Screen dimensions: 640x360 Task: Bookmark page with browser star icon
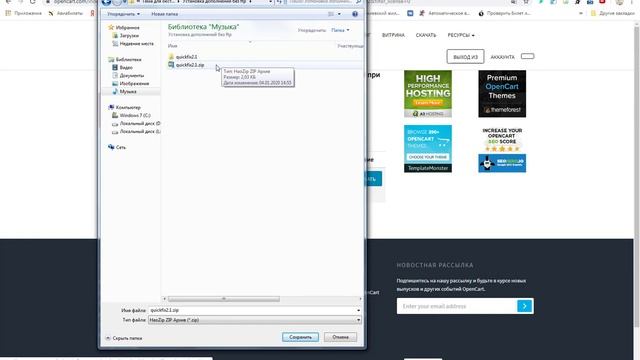(527, 2)
